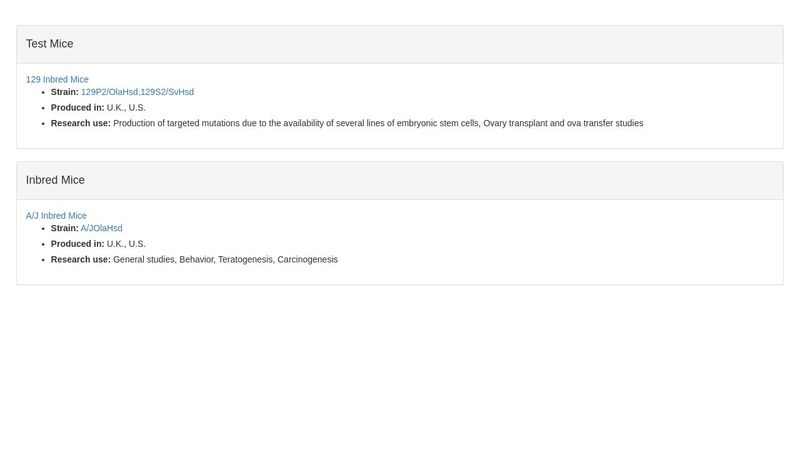This screenshot has height=450, width=800.
Task: Click the U.K., U.S. text in Inbred Mice panel
Action: coord(126,244)
